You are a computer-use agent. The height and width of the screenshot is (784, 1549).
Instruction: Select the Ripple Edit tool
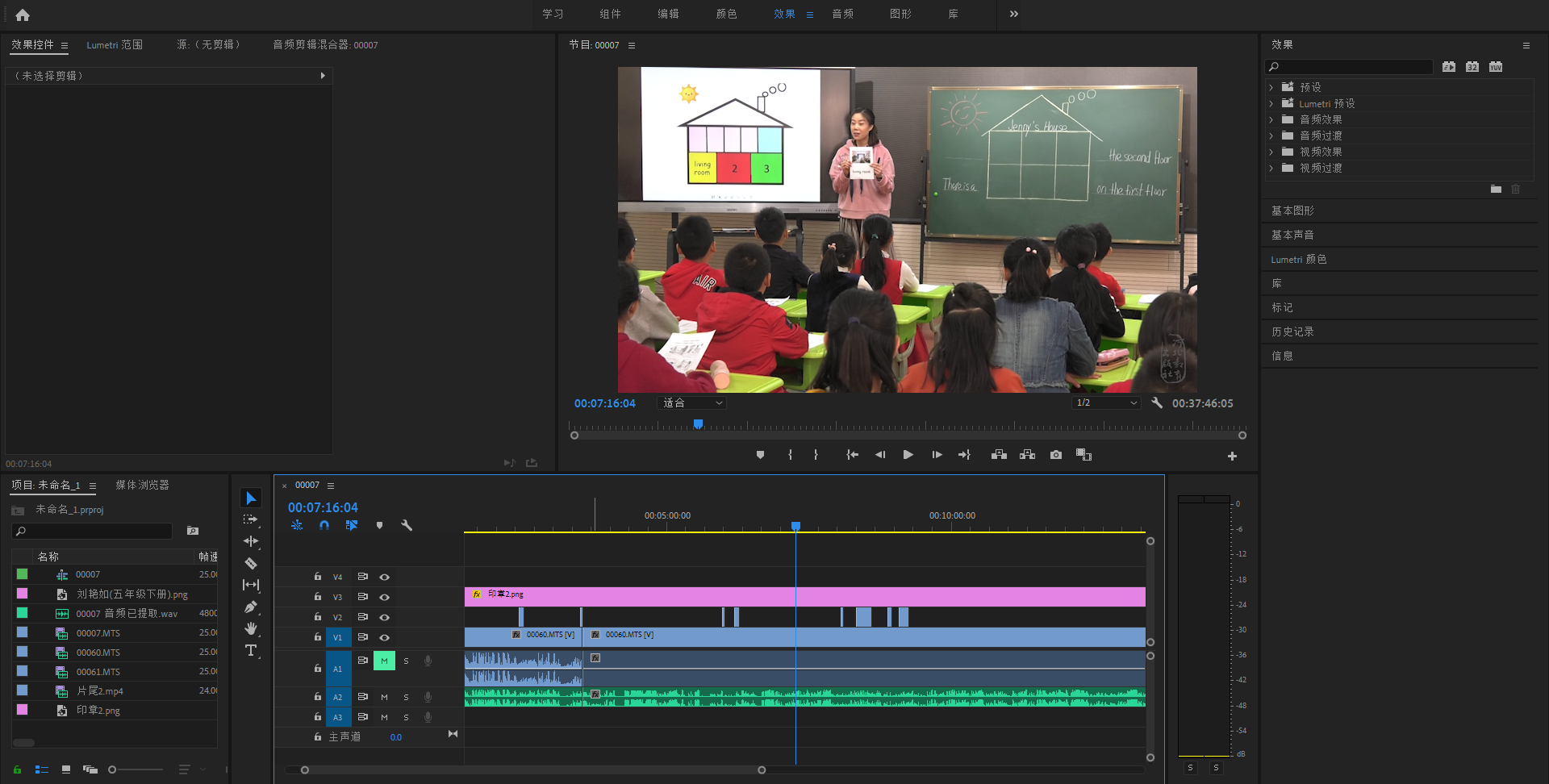point(251,541)
